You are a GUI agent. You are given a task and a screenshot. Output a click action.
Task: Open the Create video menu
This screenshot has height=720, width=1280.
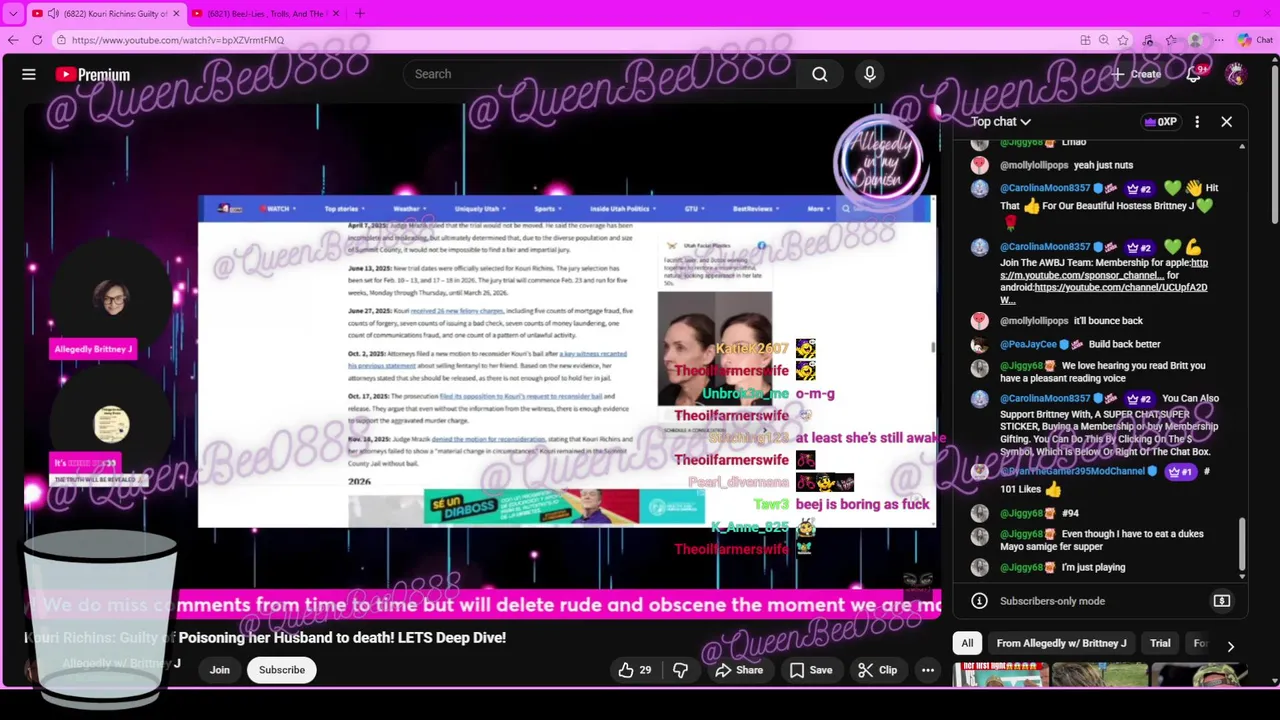click(1136, 74)
